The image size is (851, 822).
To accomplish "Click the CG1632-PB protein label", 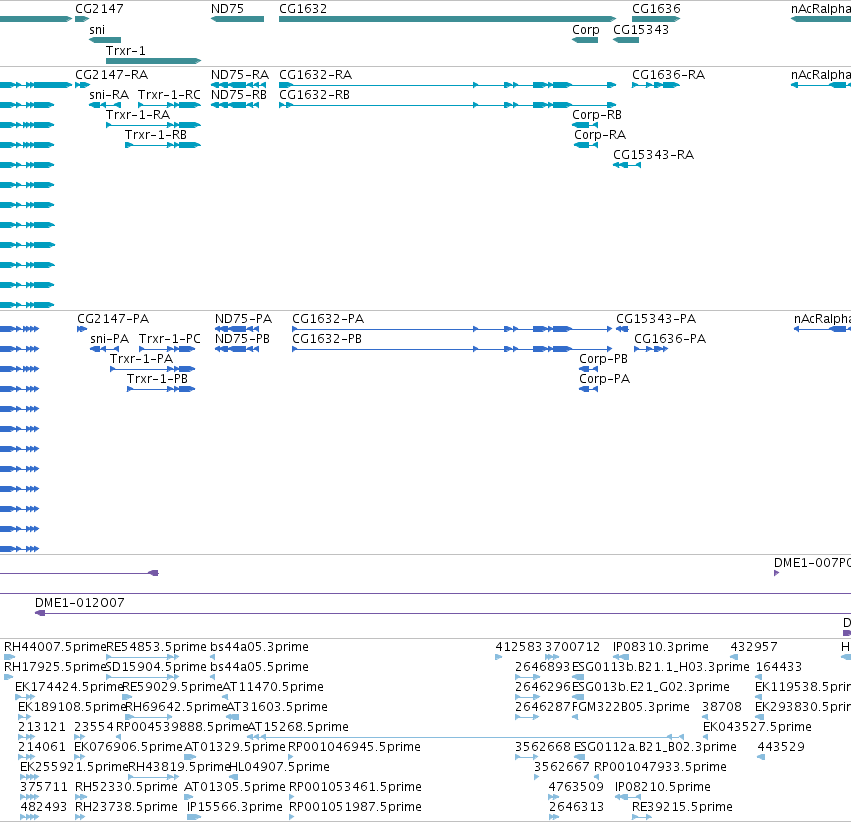I will coord(327,339).
